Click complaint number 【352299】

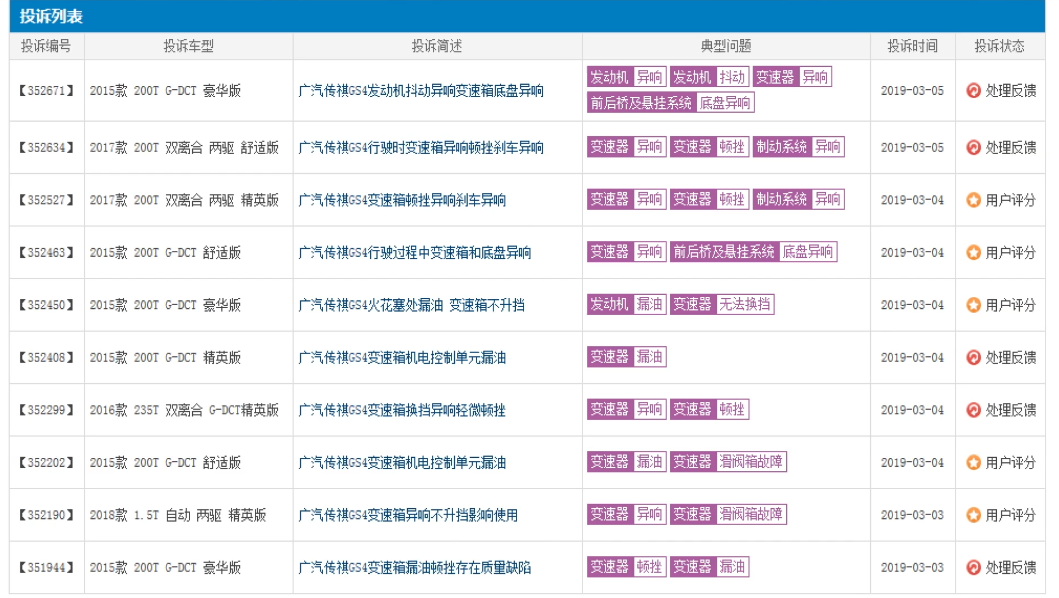(x=46, y=410)
